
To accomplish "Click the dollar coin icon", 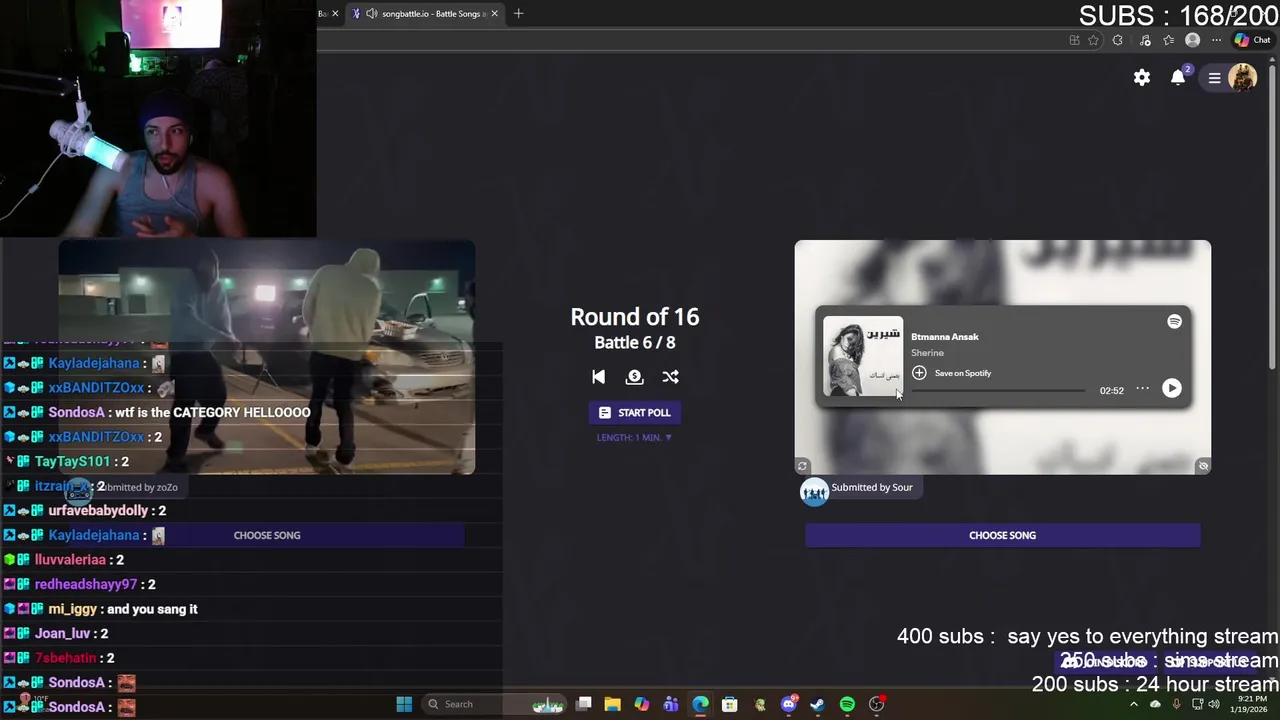I will [x=634, y=377].
